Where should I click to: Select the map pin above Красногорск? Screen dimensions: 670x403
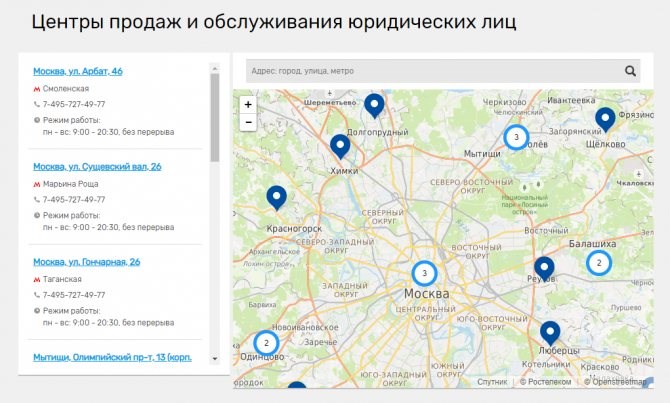pyautogui.click(x=276, y=198)
